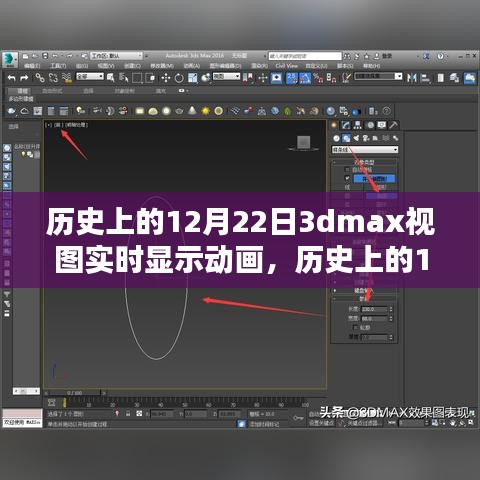Select the Select and Link tool
Viewport: 480px width, 480px height.
coord(40,78)
